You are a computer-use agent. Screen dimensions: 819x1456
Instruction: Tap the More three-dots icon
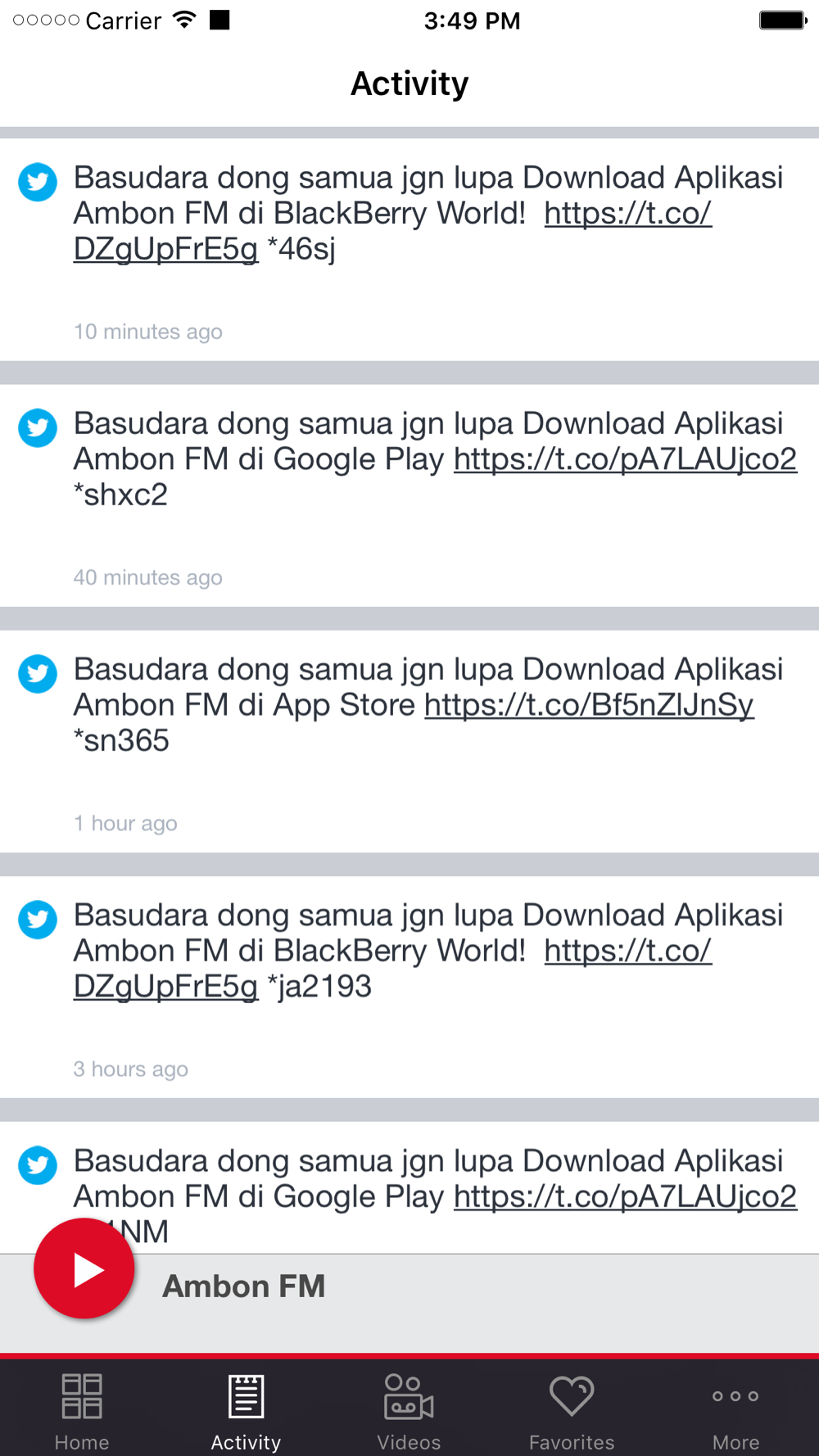(x=735, y=1396)
